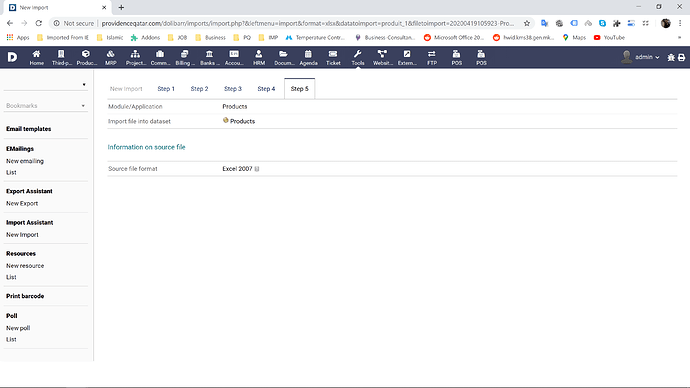Expand the sidebar search dropdown arrow

click(84, 84)
